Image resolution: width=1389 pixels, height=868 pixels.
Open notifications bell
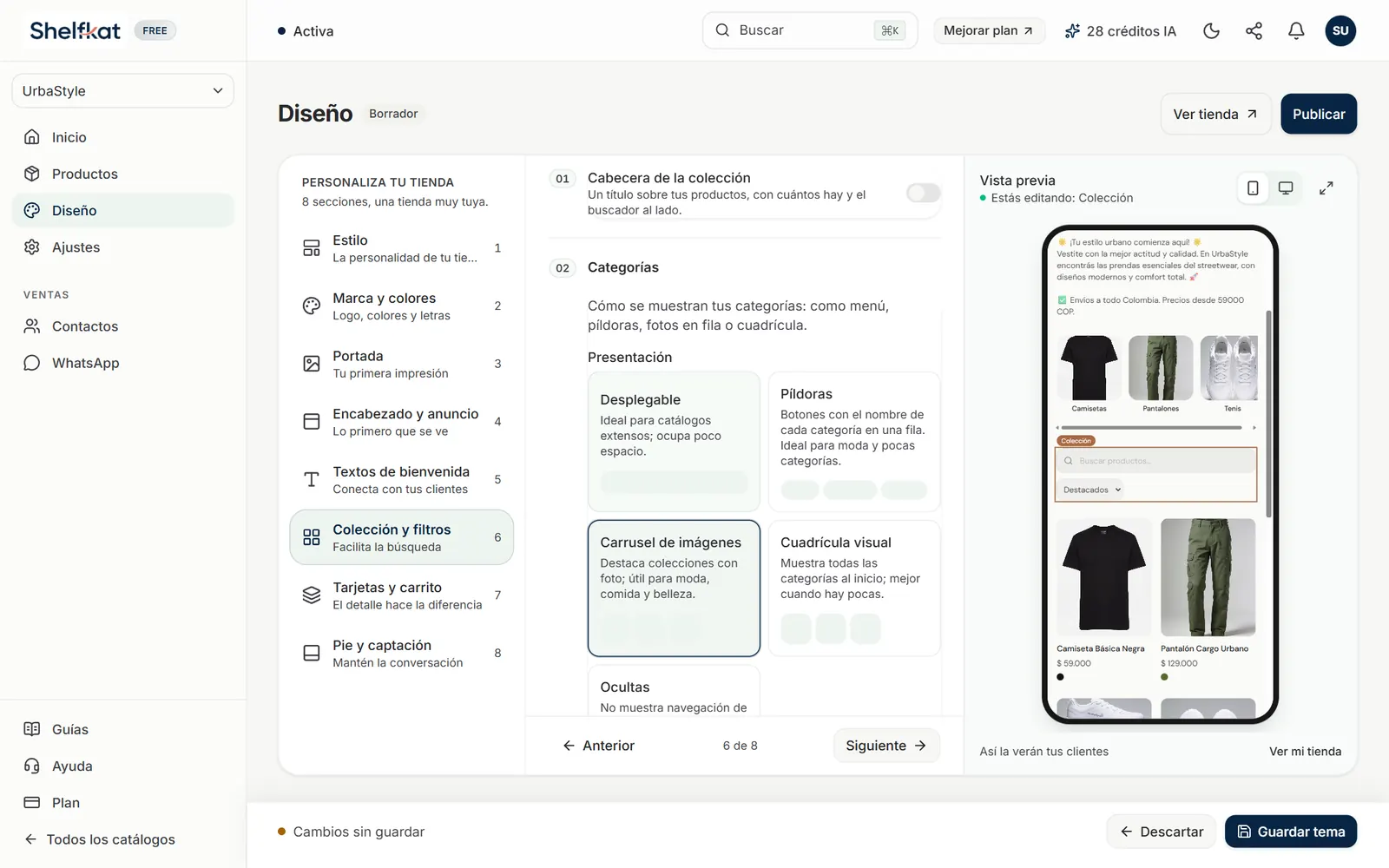click(x=1296, y=31)
